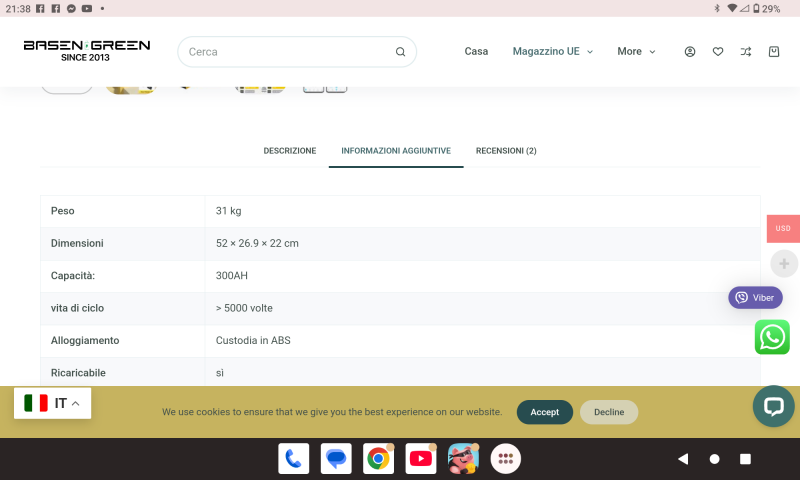
Task: Open the pig game app in dock
Action: point(463,459)
